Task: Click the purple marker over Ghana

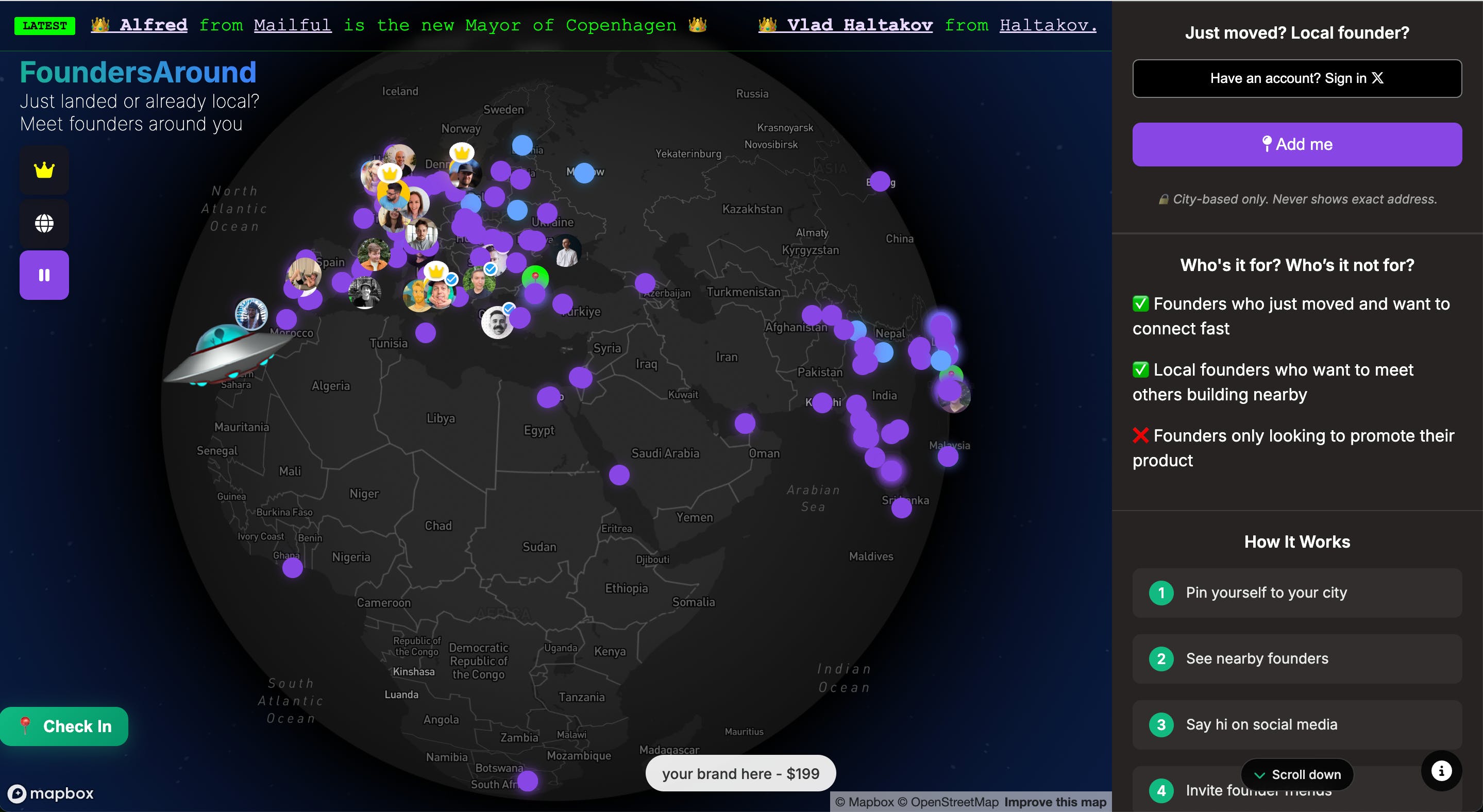Action: (x=293, y=568)
